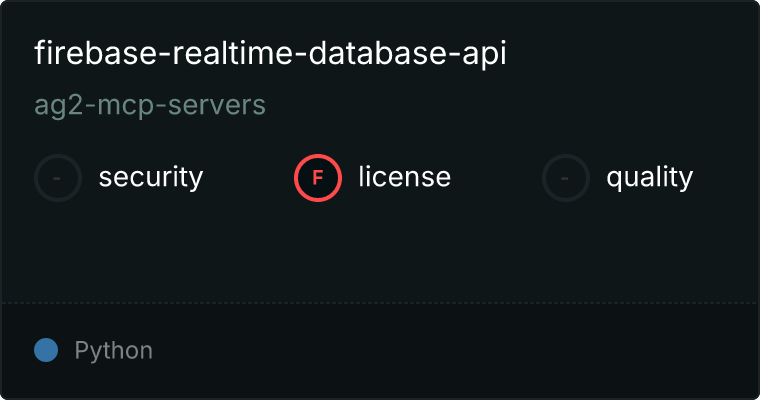Click the security score dash badge
The width and height of the screenshot is (760, 400).
pos(58,178)
